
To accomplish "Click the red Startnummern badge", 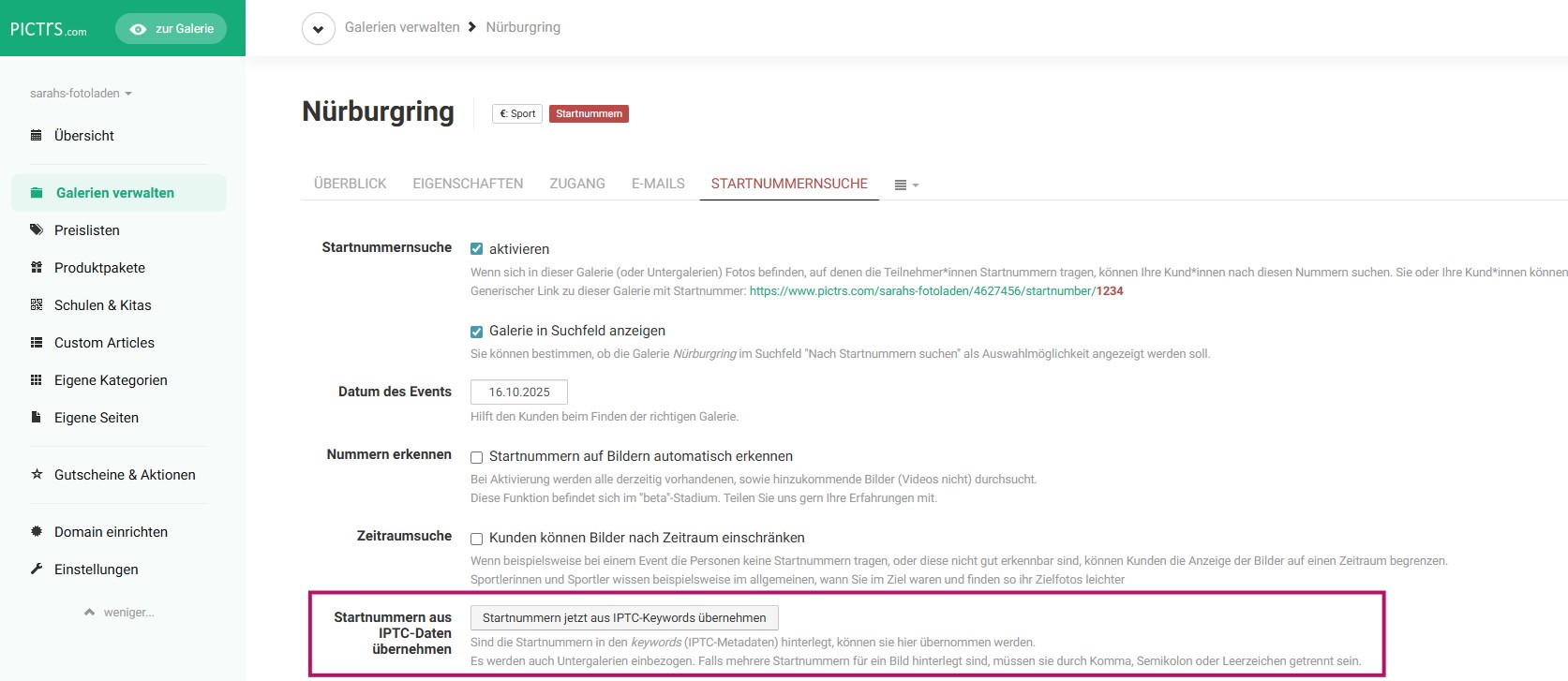I will coord(589,114).
